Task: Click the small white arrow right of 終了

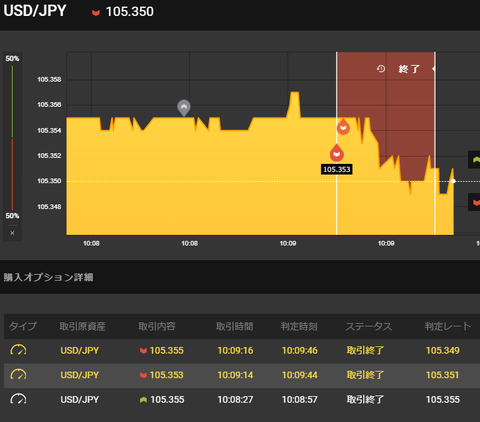Action: coord(433,69)
